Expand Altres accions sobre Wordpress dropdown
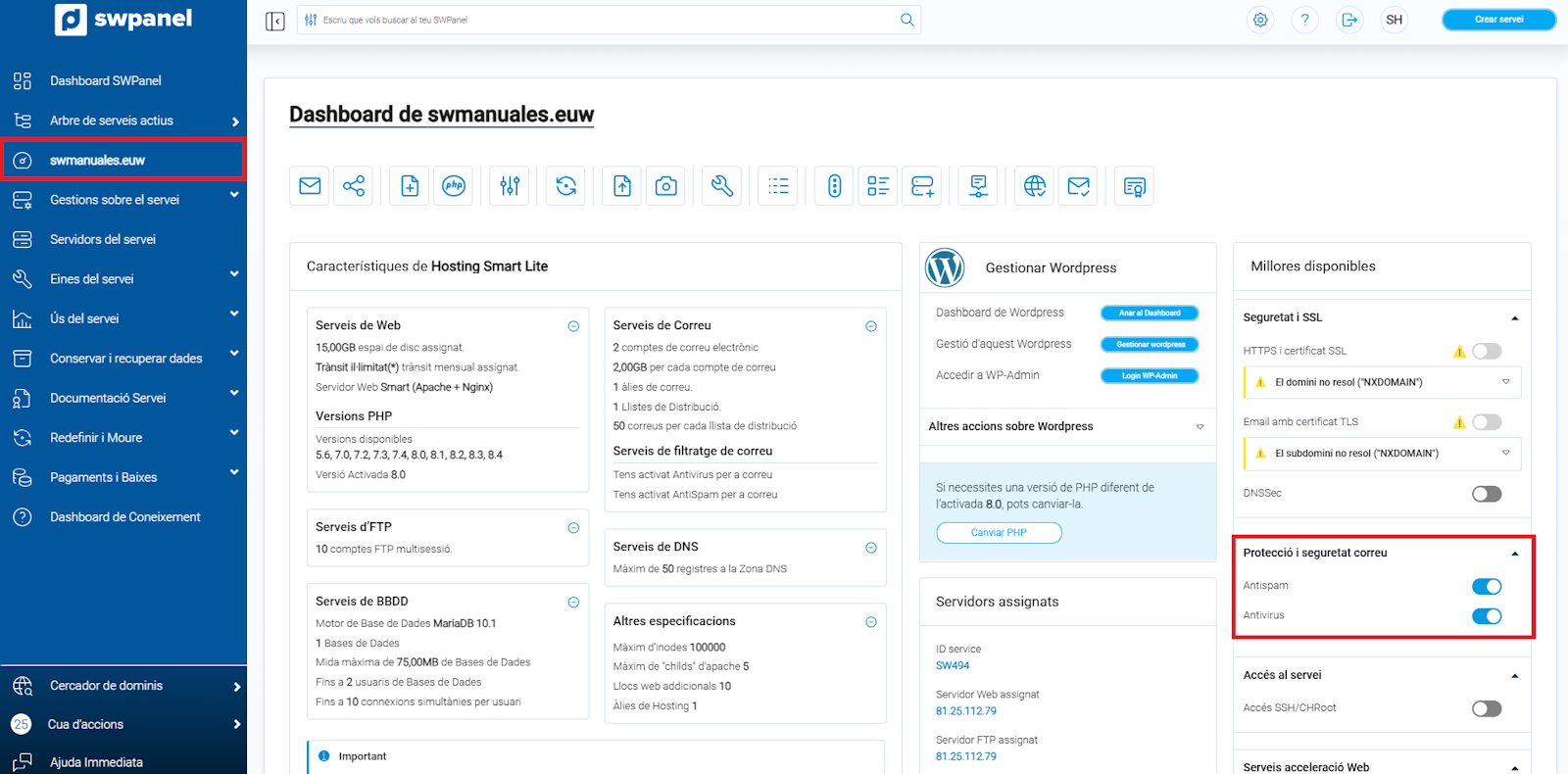 coord(1200,427)
